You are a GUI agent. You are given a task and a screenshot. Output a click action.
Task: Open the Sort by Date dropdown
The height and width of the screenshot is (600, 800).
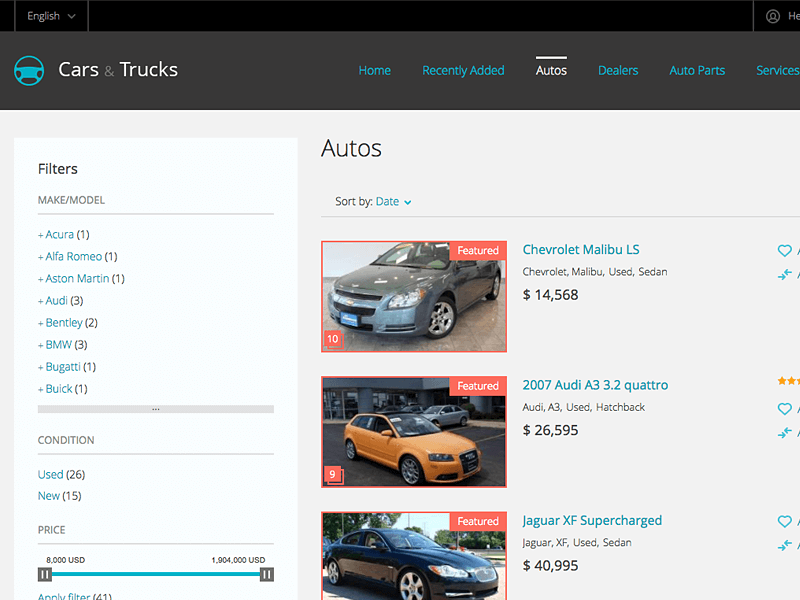click(393, 202)
